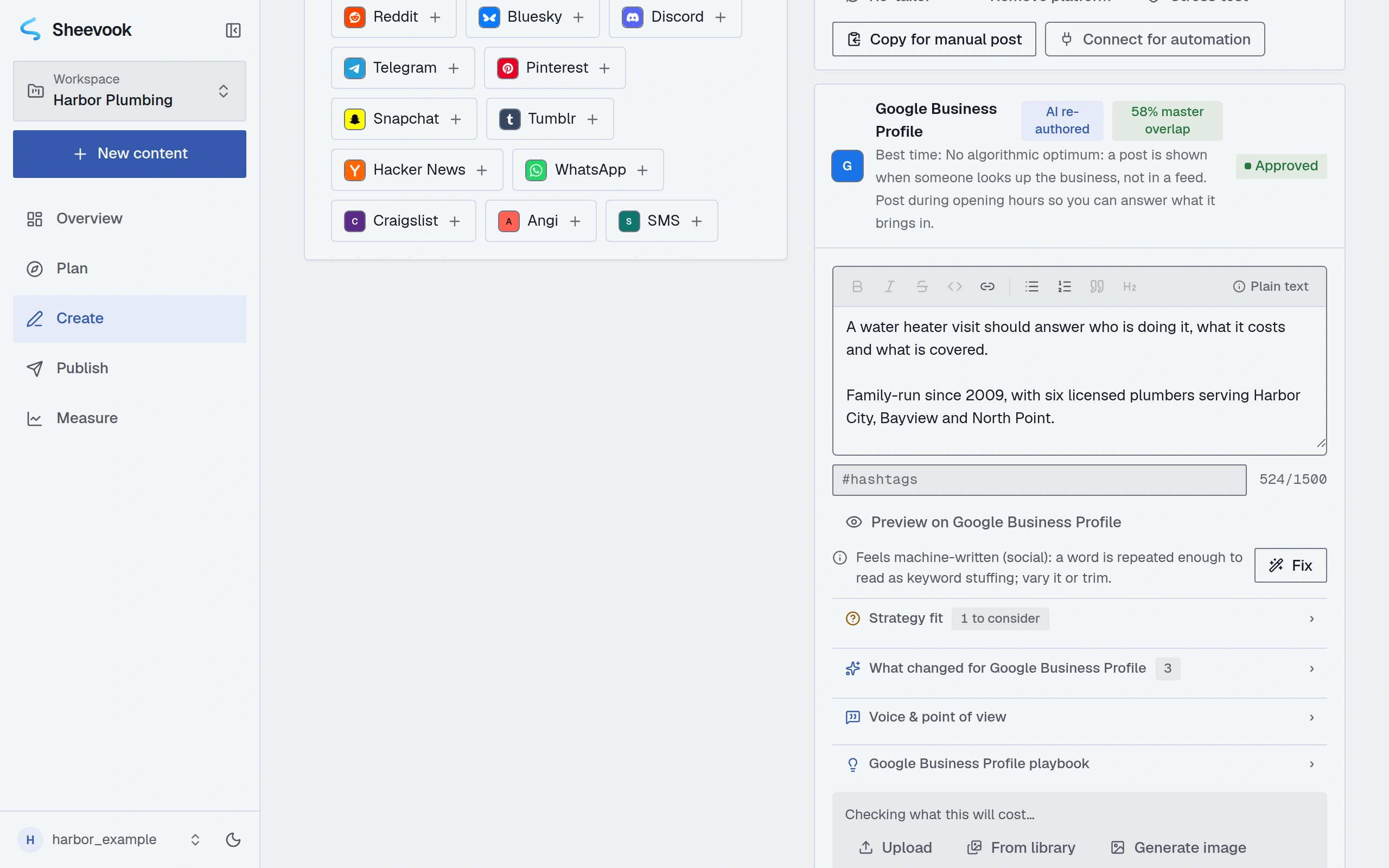This screenshot has height=868, width=1389.
Task: Add WhatsApp platform
Action: (x=588, y=170)
